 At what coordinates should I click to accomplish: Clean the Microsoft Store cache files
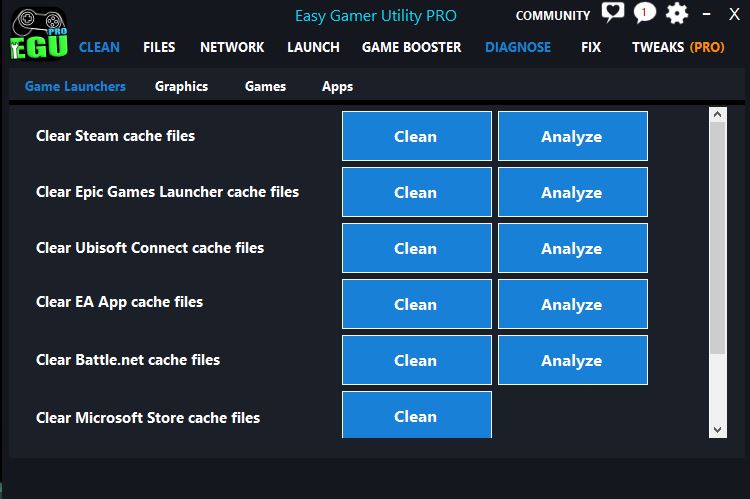pos(416,415)
